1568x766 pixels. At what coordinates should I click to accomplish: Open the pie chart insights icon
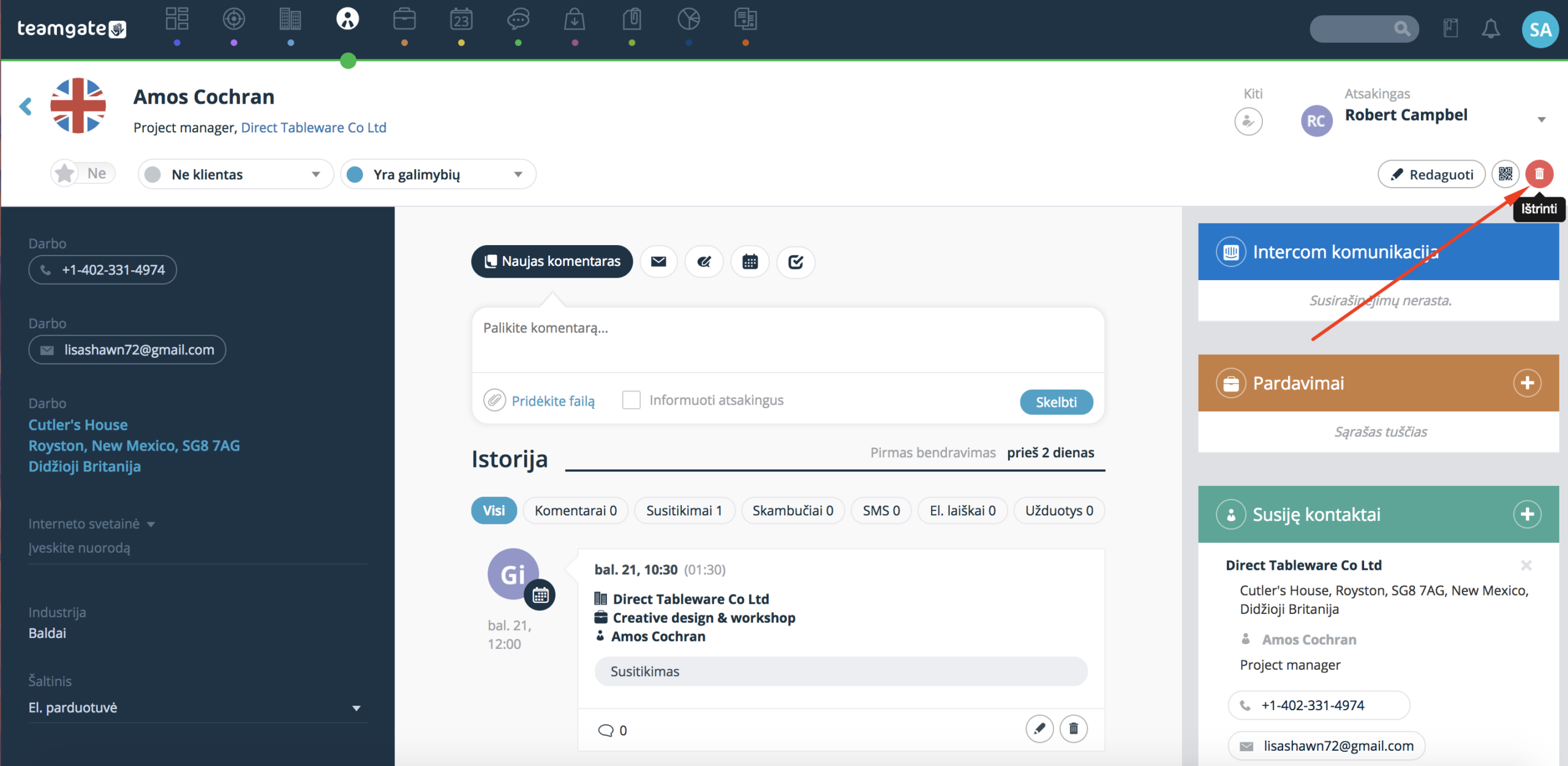688,19
